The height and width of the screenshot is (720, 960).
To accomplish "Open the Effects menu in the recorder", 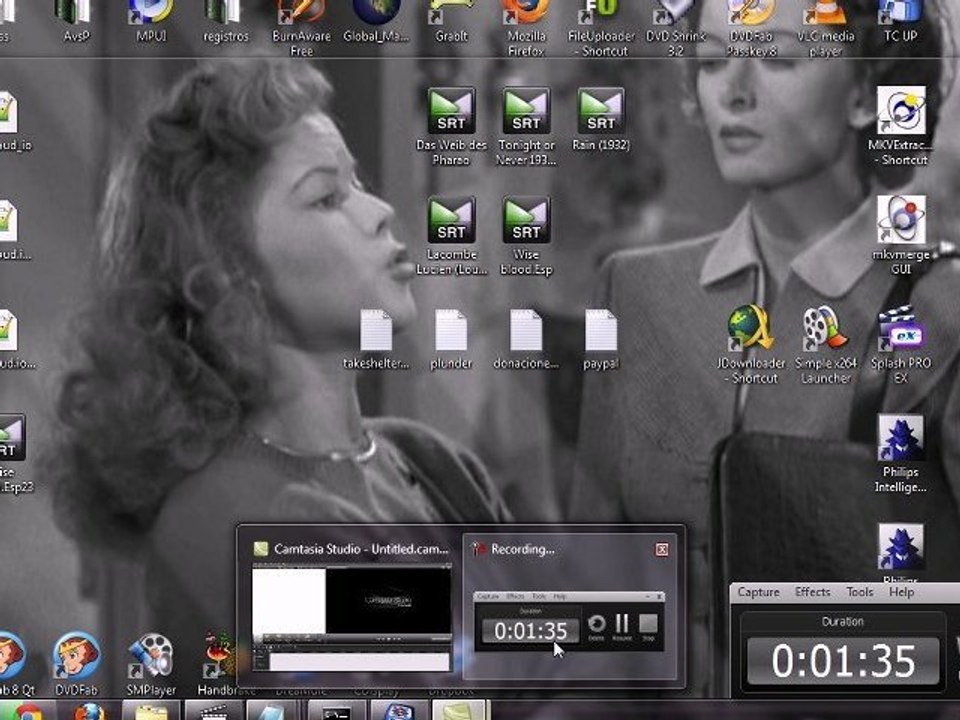I will 812,592.
